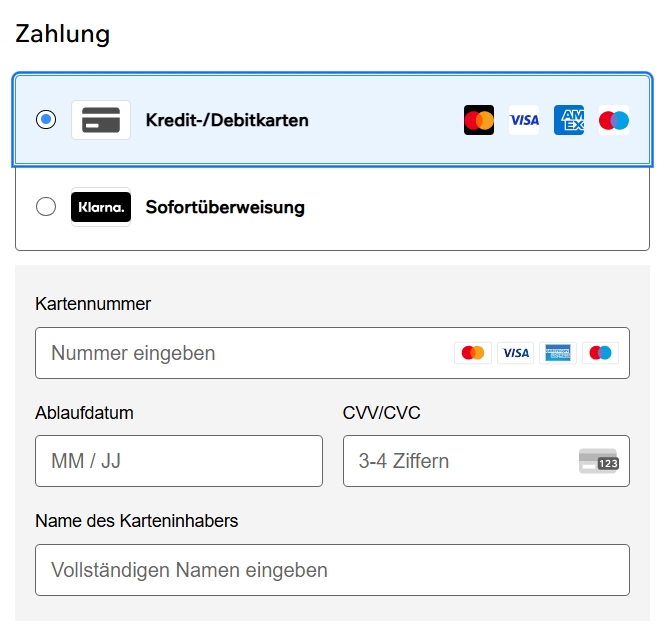The image size is (666, 631).
Task: Choose the Sofortüberweisung payment label
Action: click(x=225, y=207)
